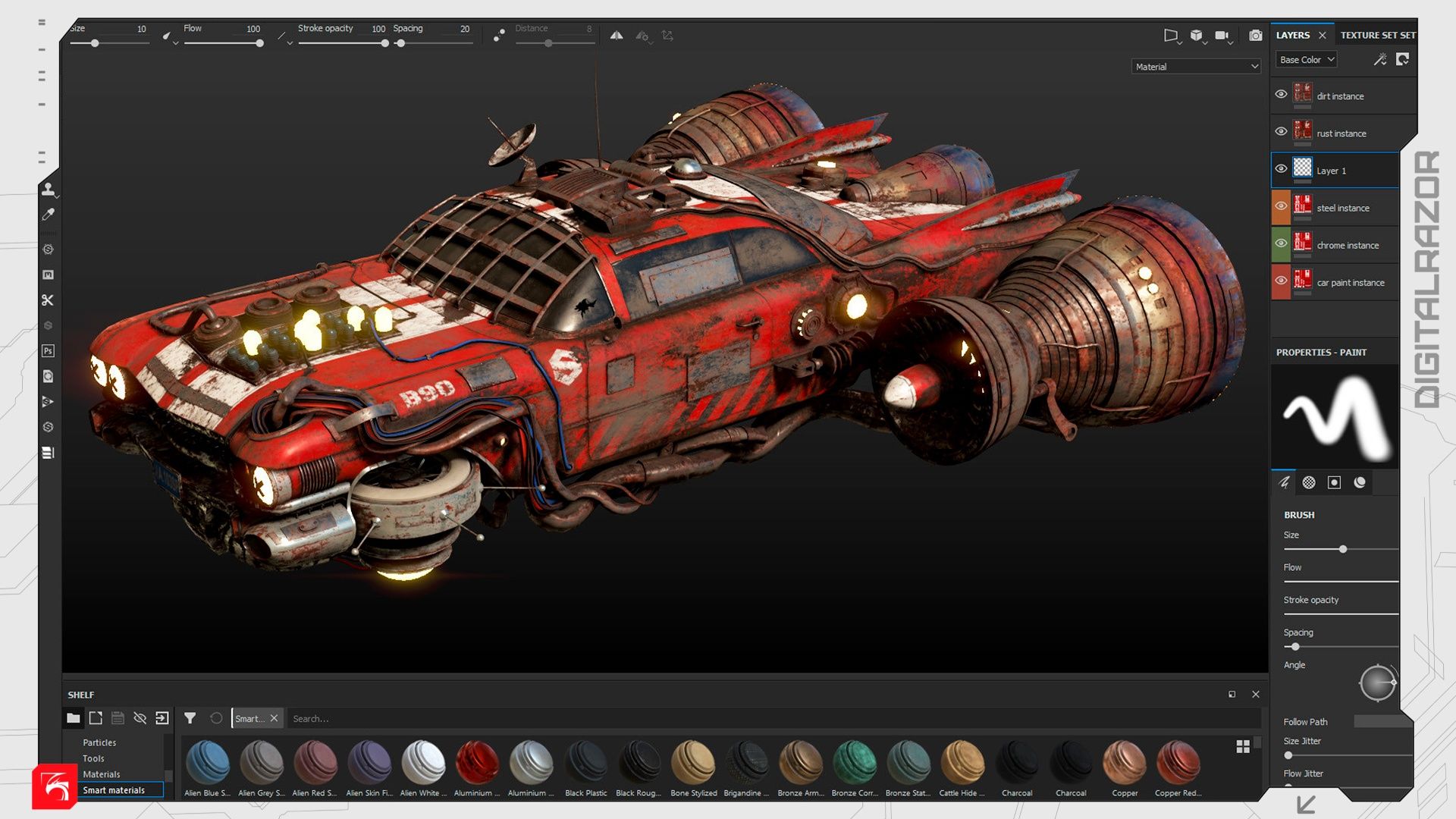The width and height of the screenshot is (1456, 819).
Task: Select the Clone stamp tool
Action: point(48,189)
